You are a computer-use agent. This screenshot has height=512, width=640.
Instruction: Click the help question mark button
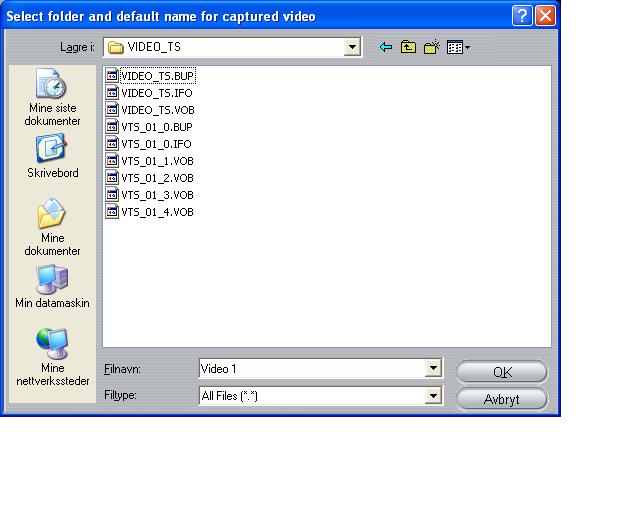pos(522,16)
